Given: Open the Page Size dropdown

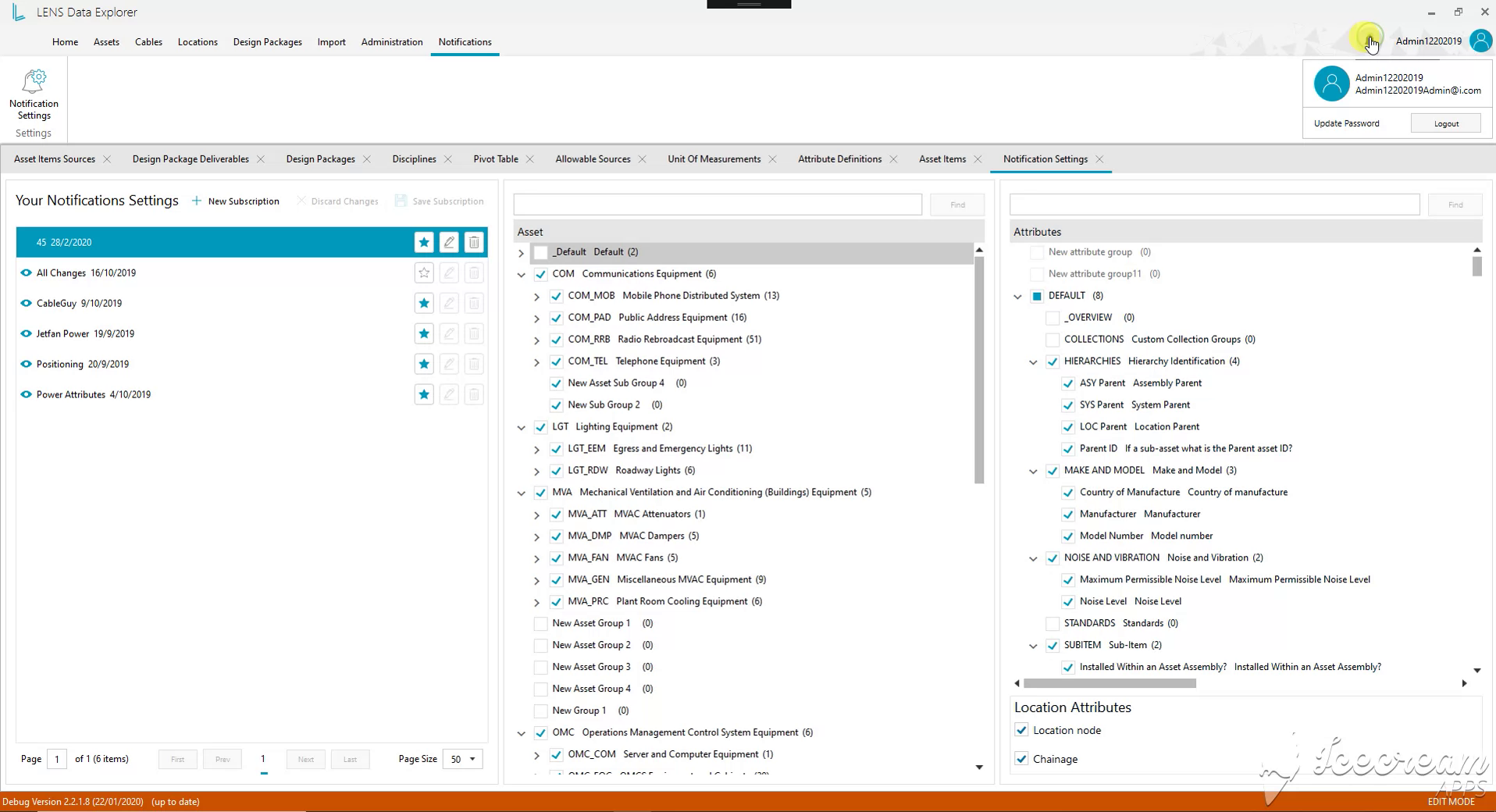Looking at the screenshot, I should coord(463,759).
